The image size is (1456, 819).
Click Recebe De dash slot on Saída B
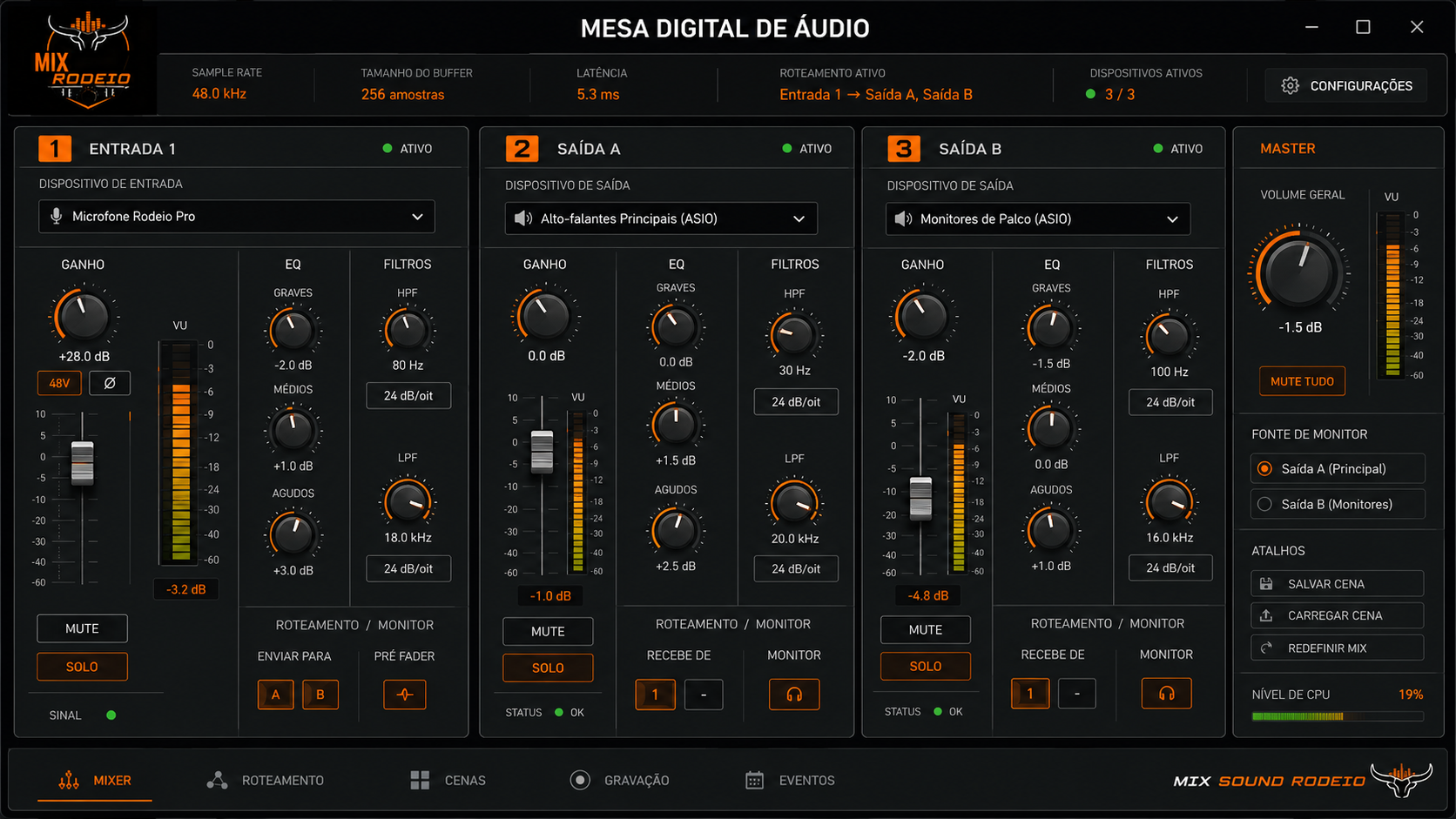(1077, 694)
